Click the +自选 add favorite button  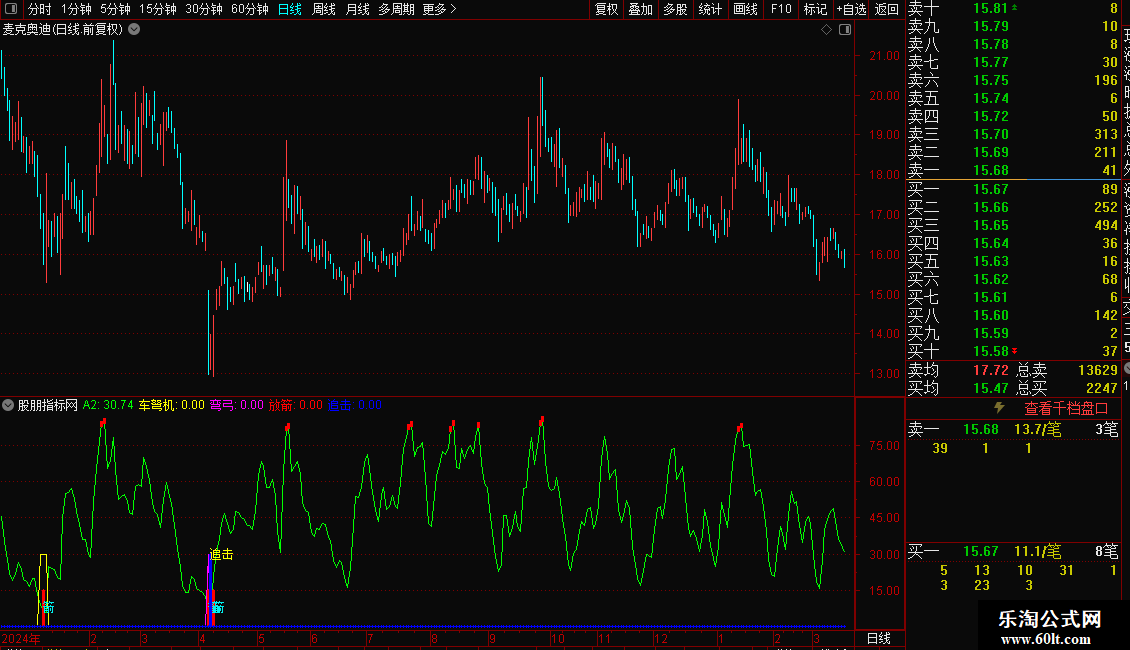[x=851, y=9]
